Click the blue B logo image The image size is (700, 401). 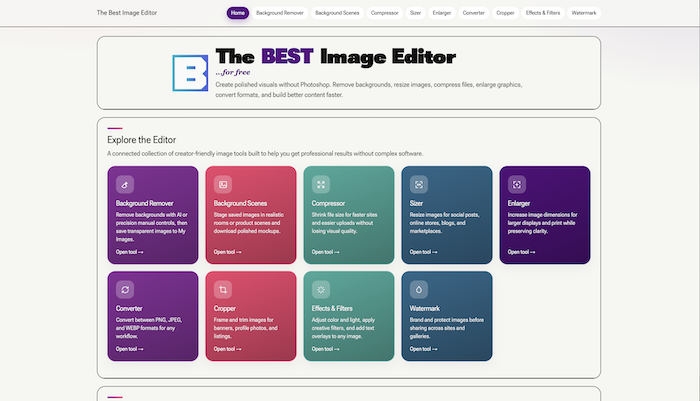190,73
